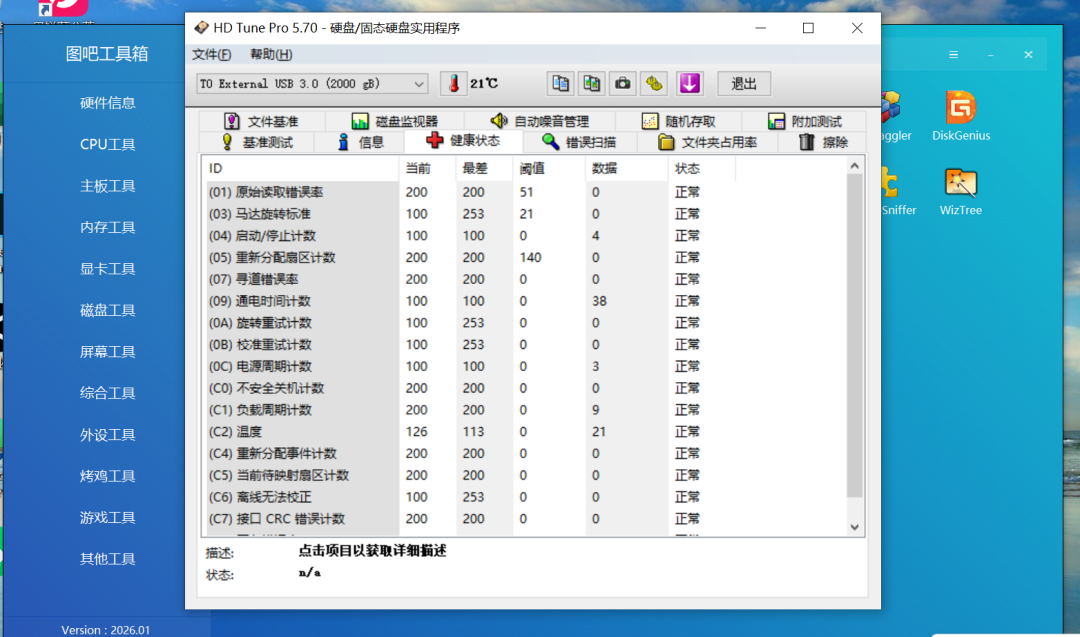1080x637 pixels.
Task: Select CPU工具 in toolbox sidebar
Action: [107, 145]
